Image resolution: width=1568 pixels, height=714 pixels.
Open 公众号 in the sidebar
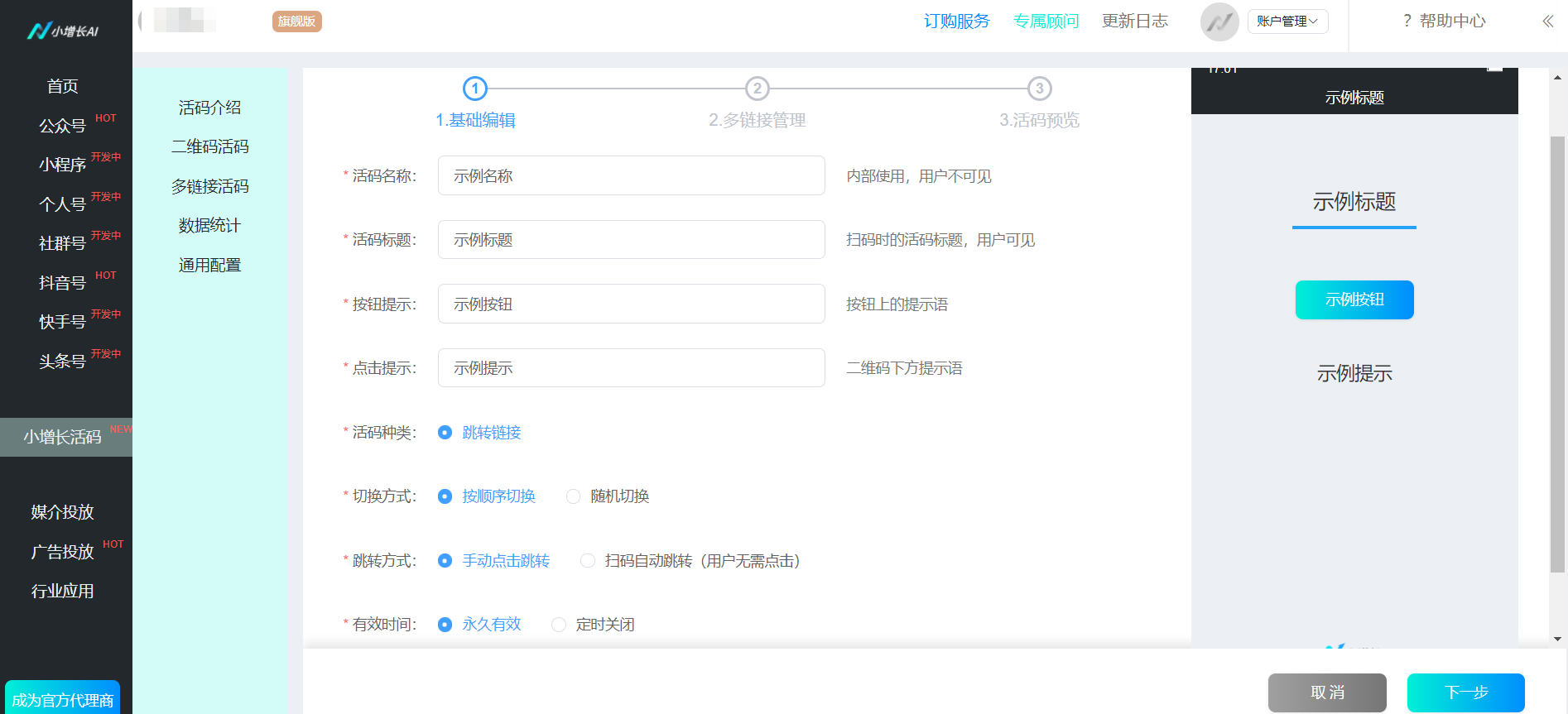click(63, 126)
